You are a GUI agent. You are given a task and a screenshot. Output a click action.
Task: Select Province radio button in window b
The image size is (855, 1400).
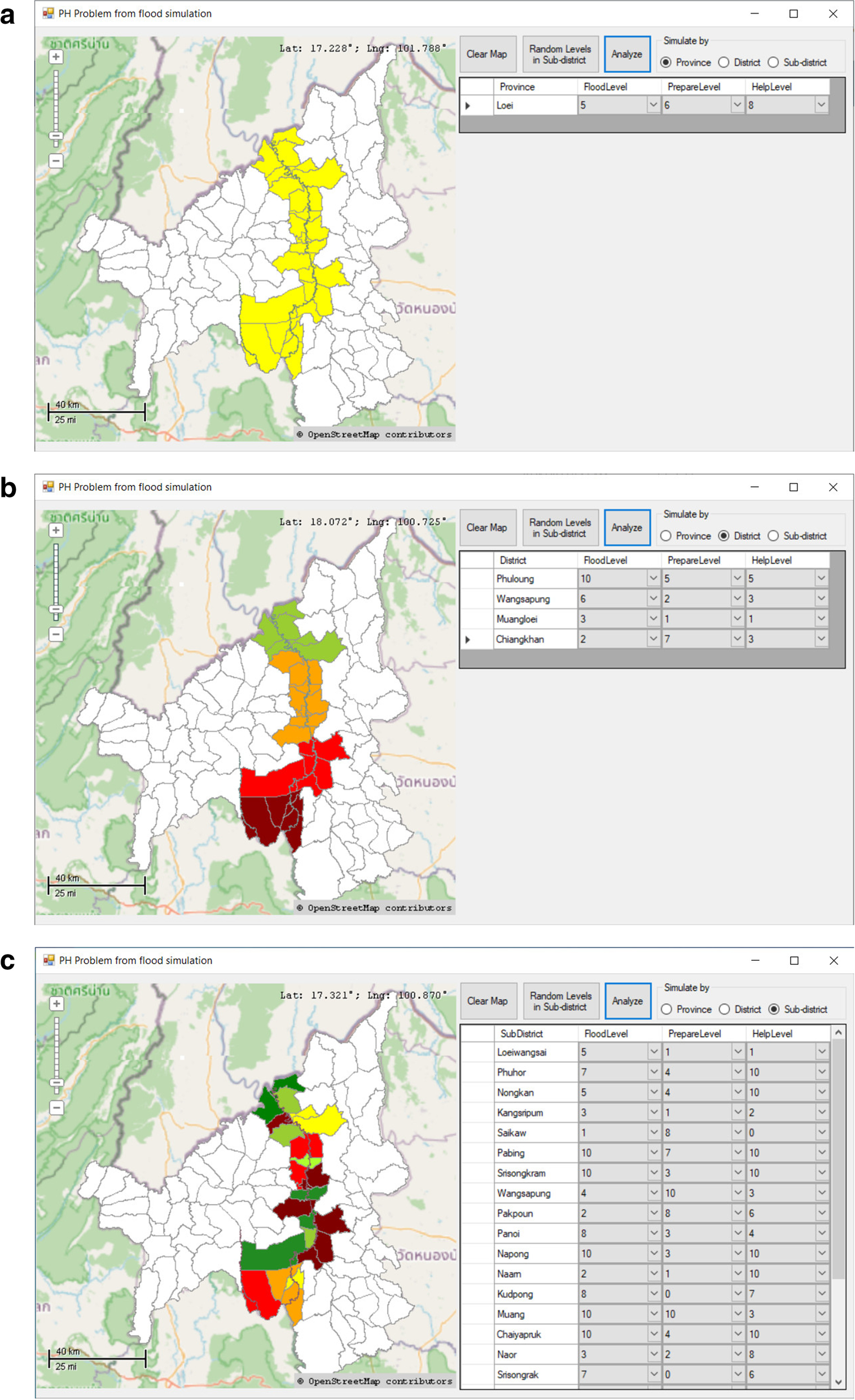pos(666,536)
